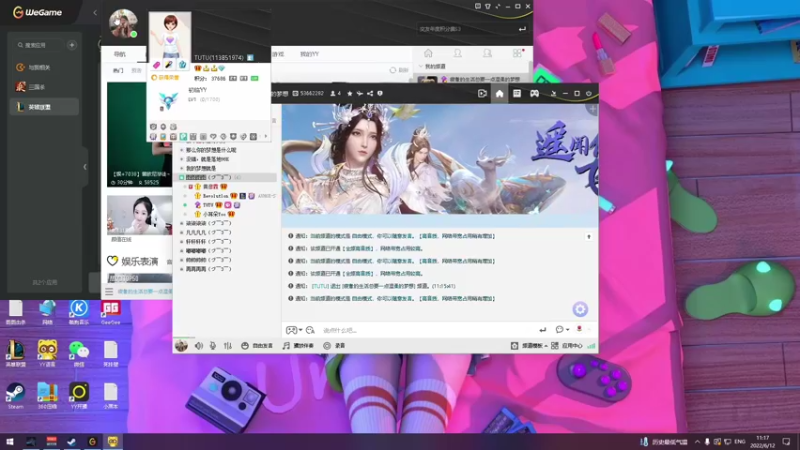Collapse the WeGame panel side arrow
The height and width of the screenshot is (450, 800).
[x=85, y=167]
